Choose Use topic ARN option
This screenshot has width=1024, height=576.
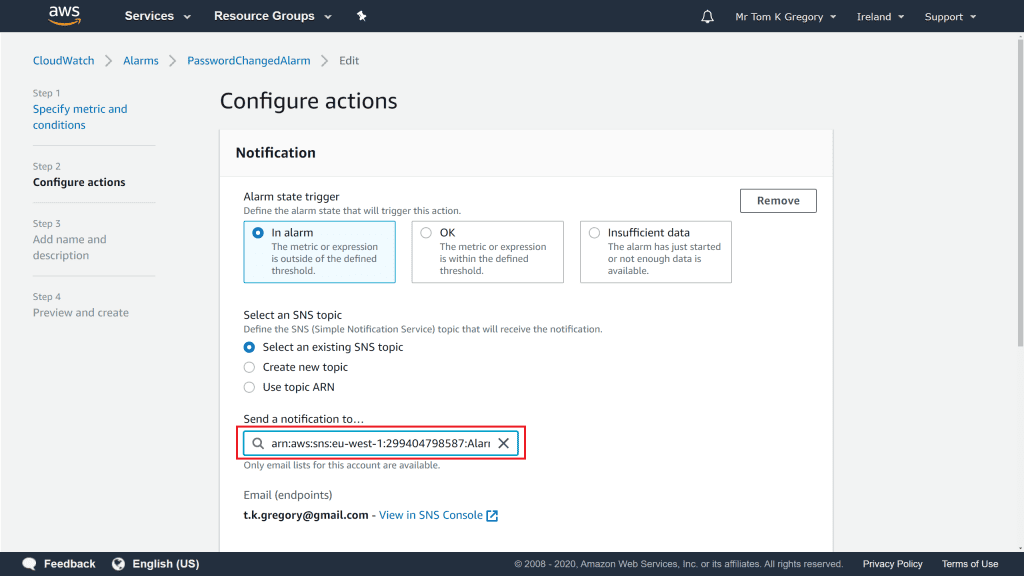(250, 387)
